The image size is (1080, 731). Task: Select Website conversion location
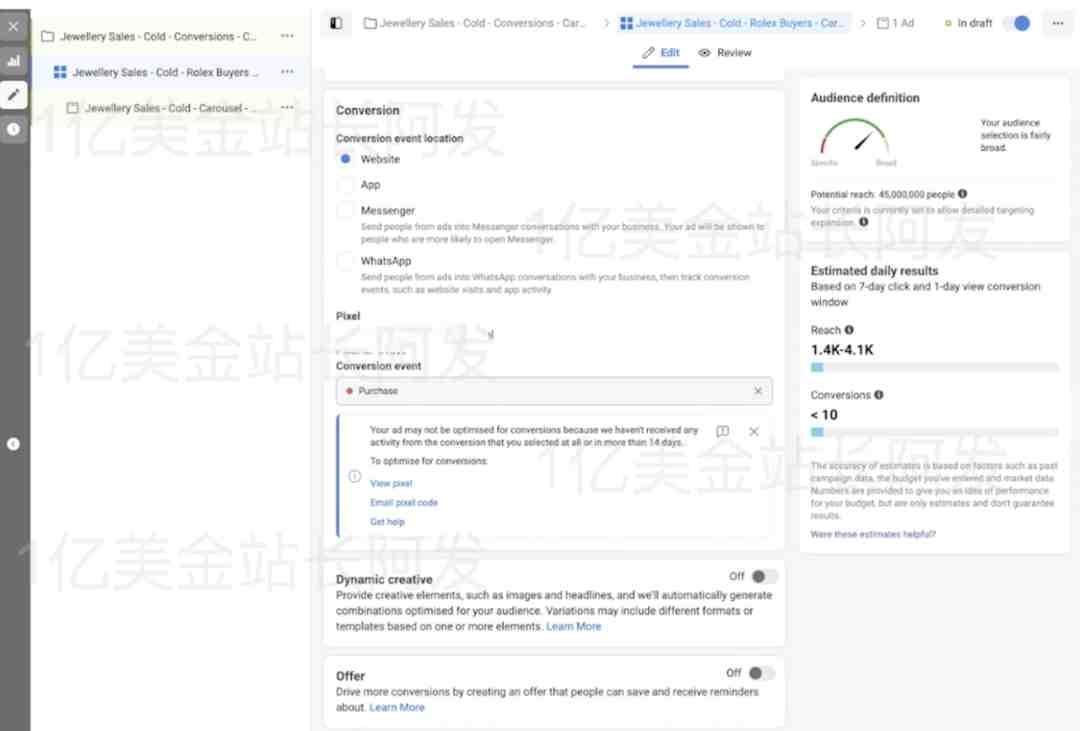pyautogui.click(x=346, y=159)
